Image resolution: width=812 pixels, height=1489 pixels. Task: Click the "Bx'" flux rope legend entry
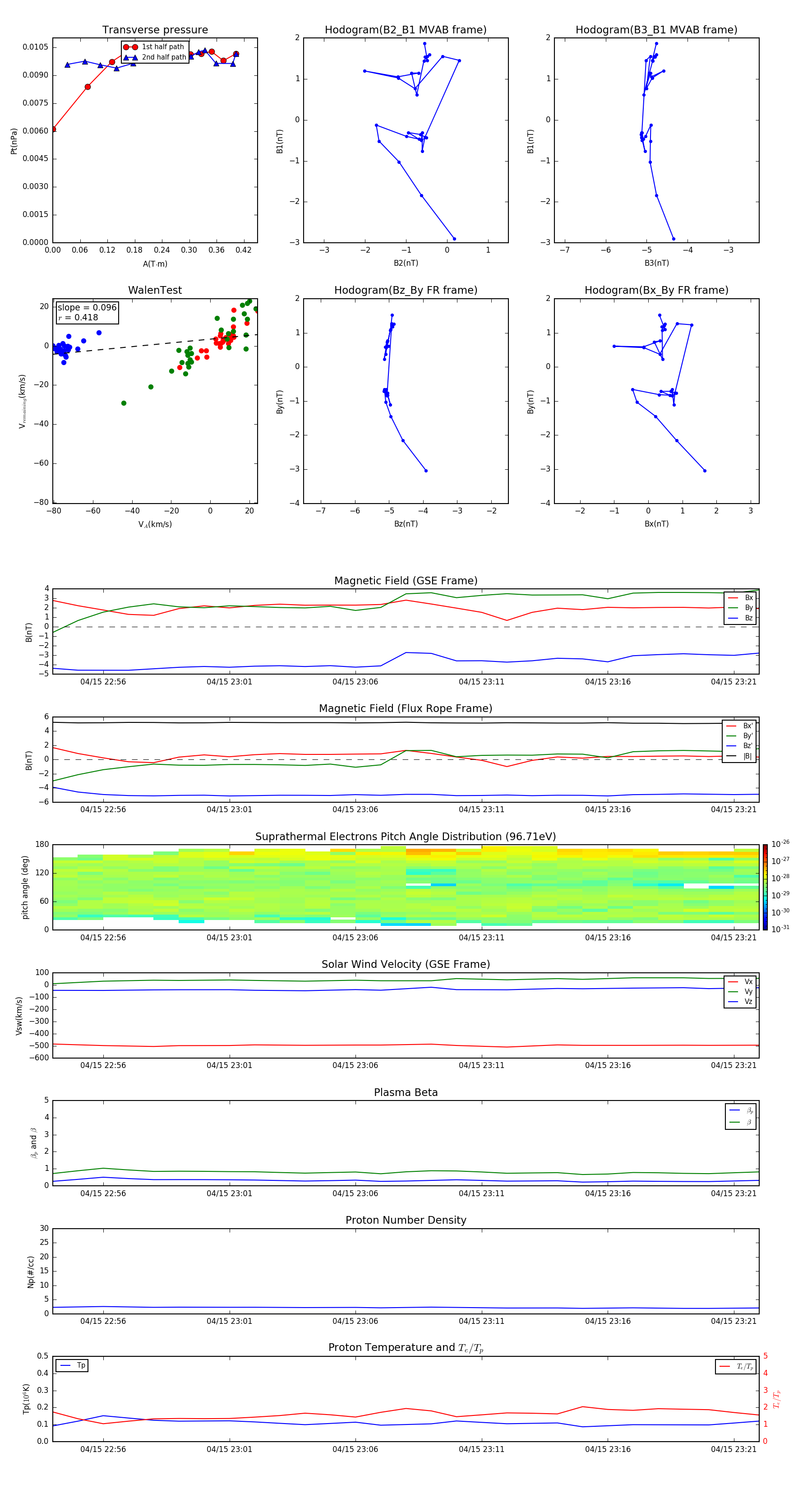tap(740, 726)
